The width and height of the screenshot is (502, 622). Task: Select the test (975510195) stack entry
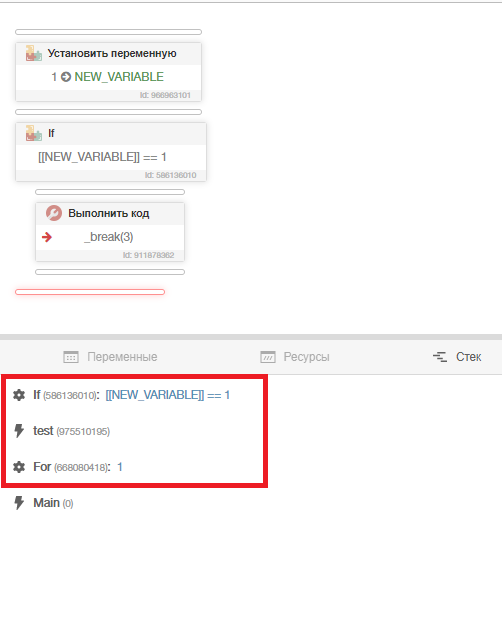[71, 431]
